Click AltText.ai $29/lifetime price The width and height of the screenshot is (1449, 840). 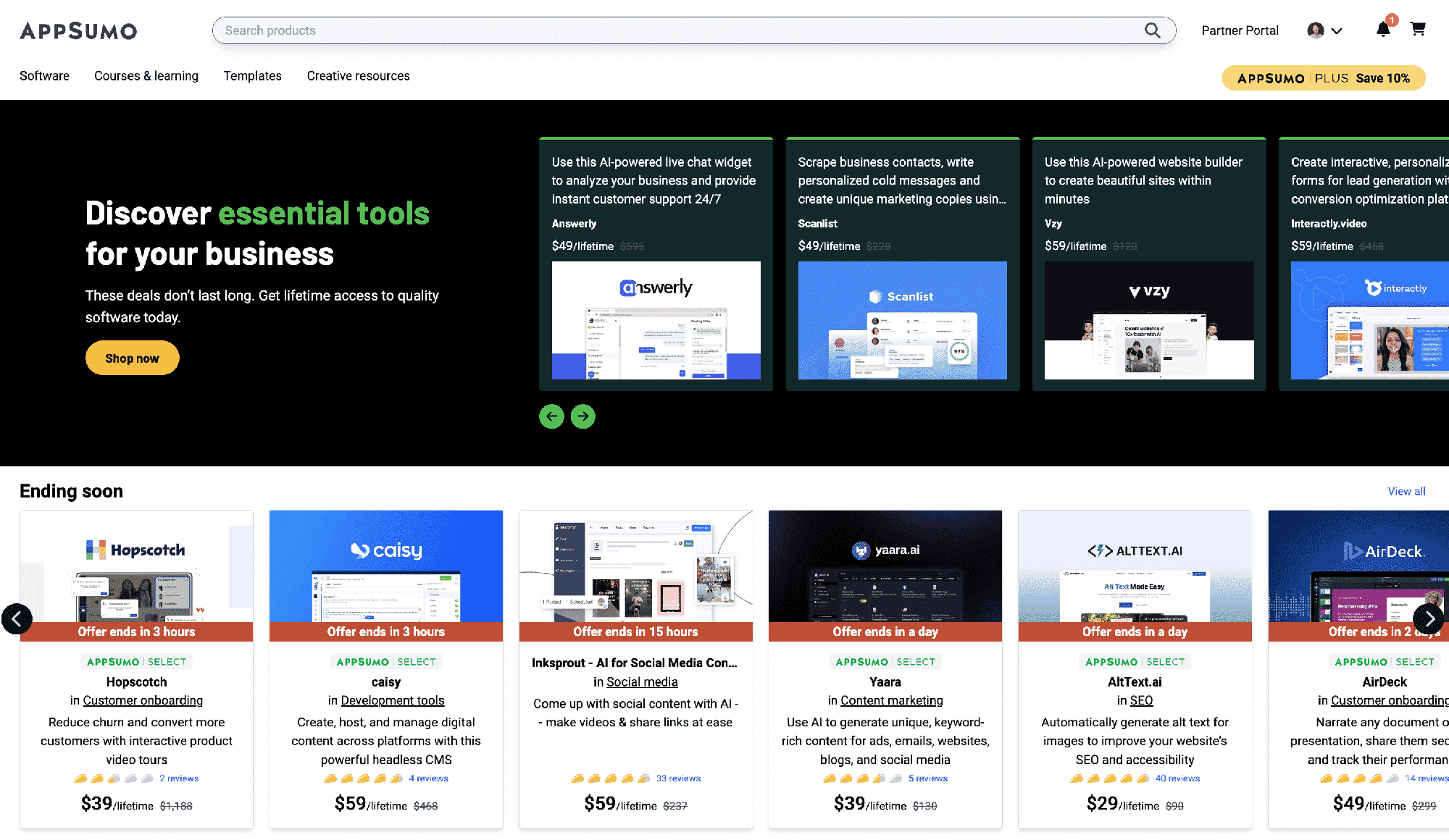[x=1122, y=804]
